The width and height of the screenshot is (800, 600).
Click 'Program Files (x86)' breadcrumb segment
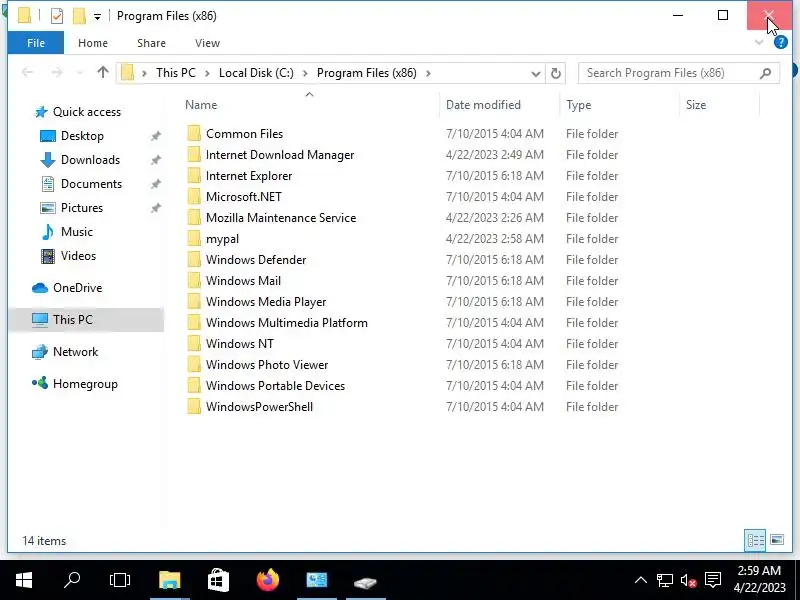click(x=366, y=73)
